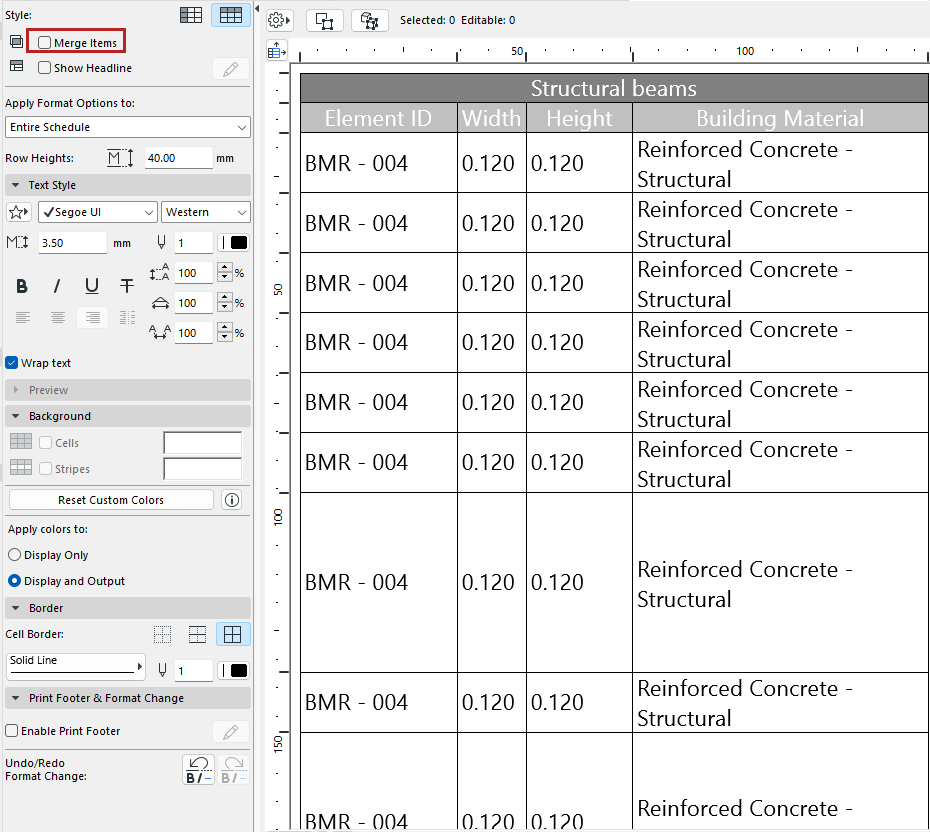930x832 pixels.
Task: Open the Segoe UI font dropdown
Action: coord(98,212)
